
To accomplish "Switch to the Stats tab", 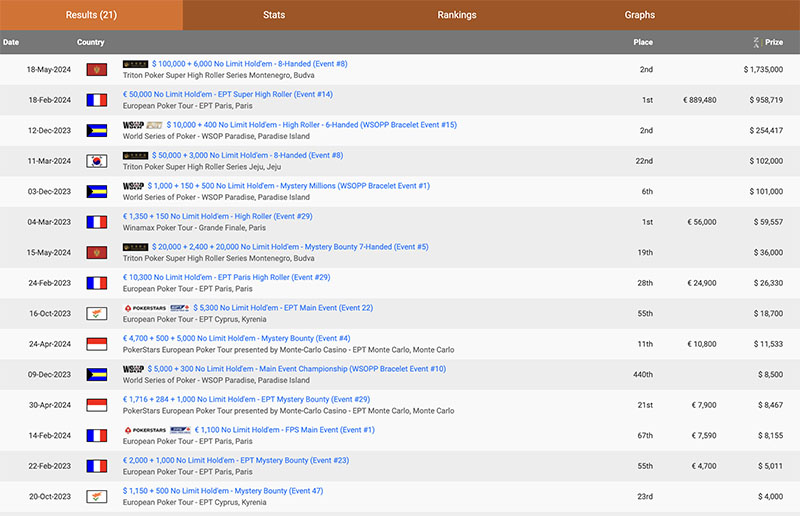I will click(274, 15).
